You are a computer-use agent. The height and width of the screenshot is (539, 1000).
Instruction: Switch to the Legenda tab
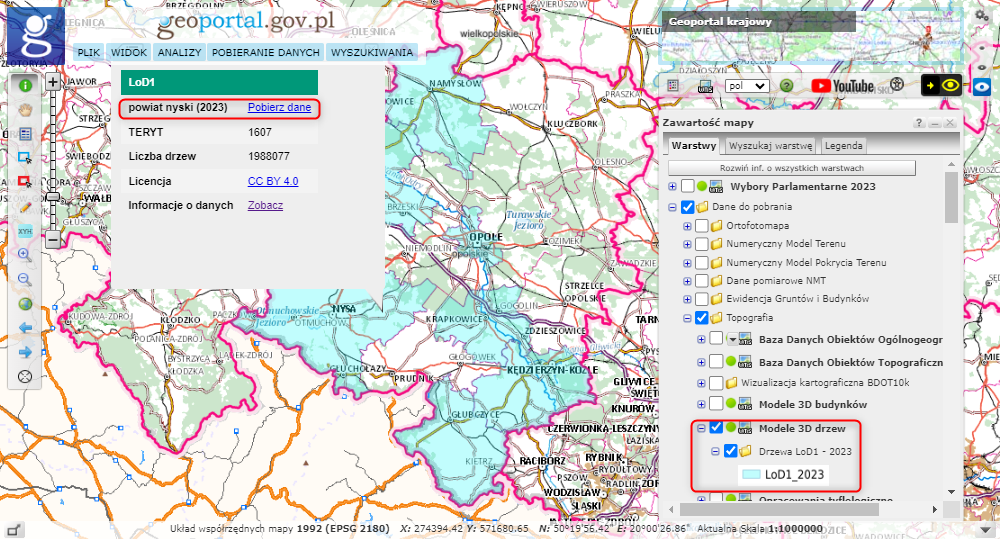[843, 145]
